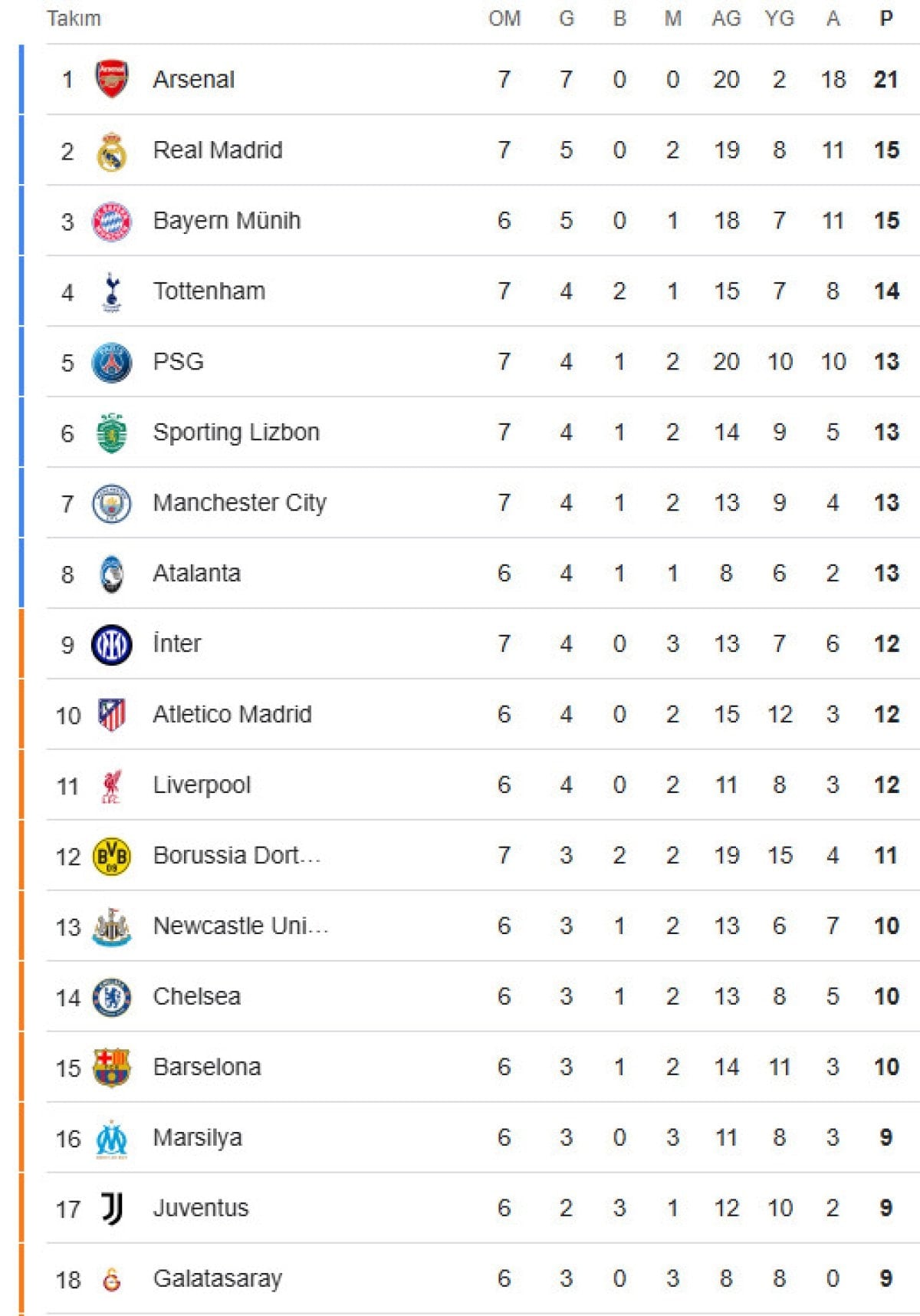Click the Sporting Lizbon crest
This screenshot has width=920, height=1316.
[x=111, y=433]
